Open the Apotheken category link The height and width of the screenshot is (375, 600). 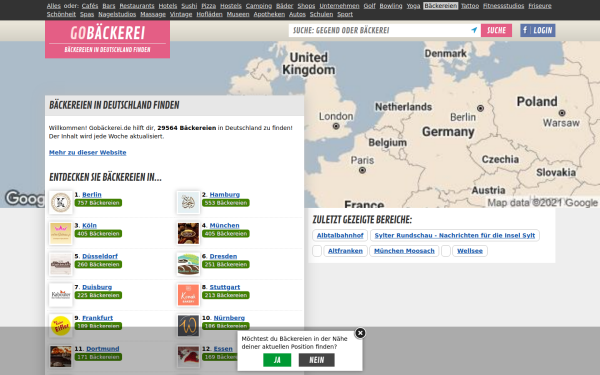[x=269, y=14]
